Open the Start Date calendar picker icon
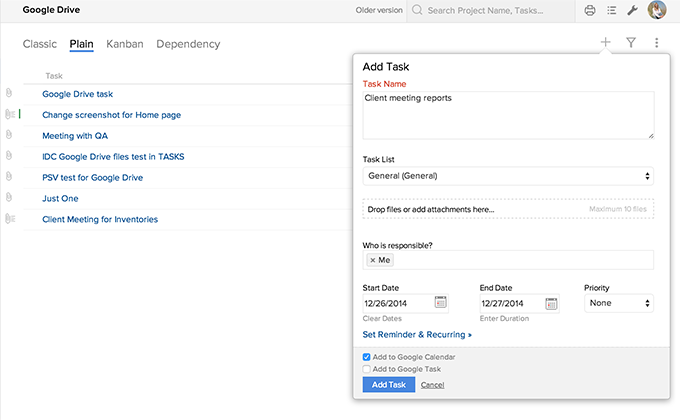680x420 pixels. 440,302
